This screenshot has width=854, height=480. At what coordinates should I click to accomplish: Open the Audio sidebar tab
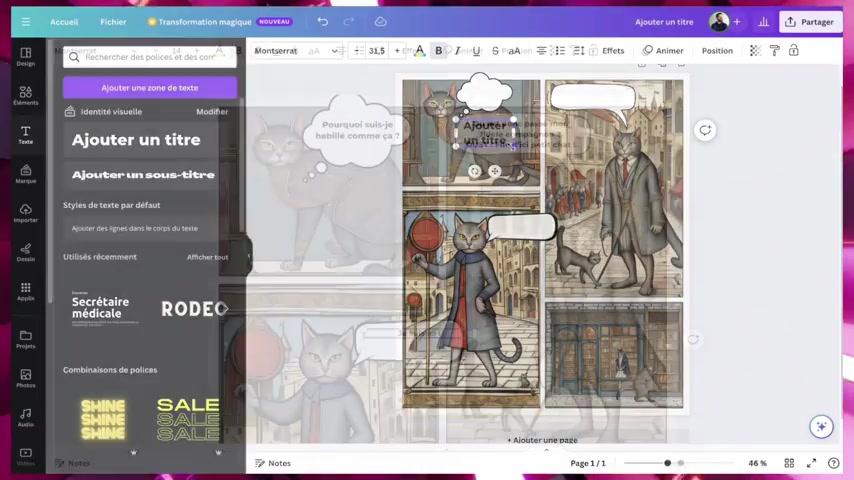26,417
